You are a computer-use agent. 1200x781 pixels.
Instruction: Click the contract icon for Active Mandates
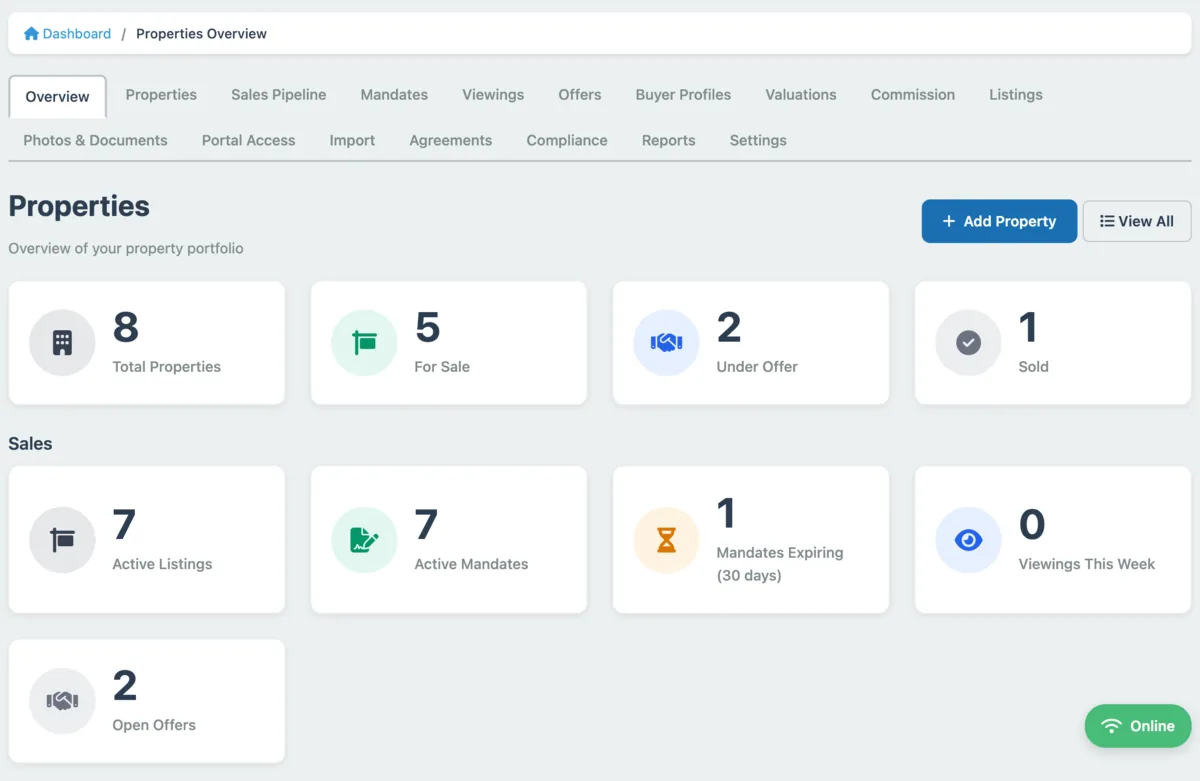[x=364, y=540]
